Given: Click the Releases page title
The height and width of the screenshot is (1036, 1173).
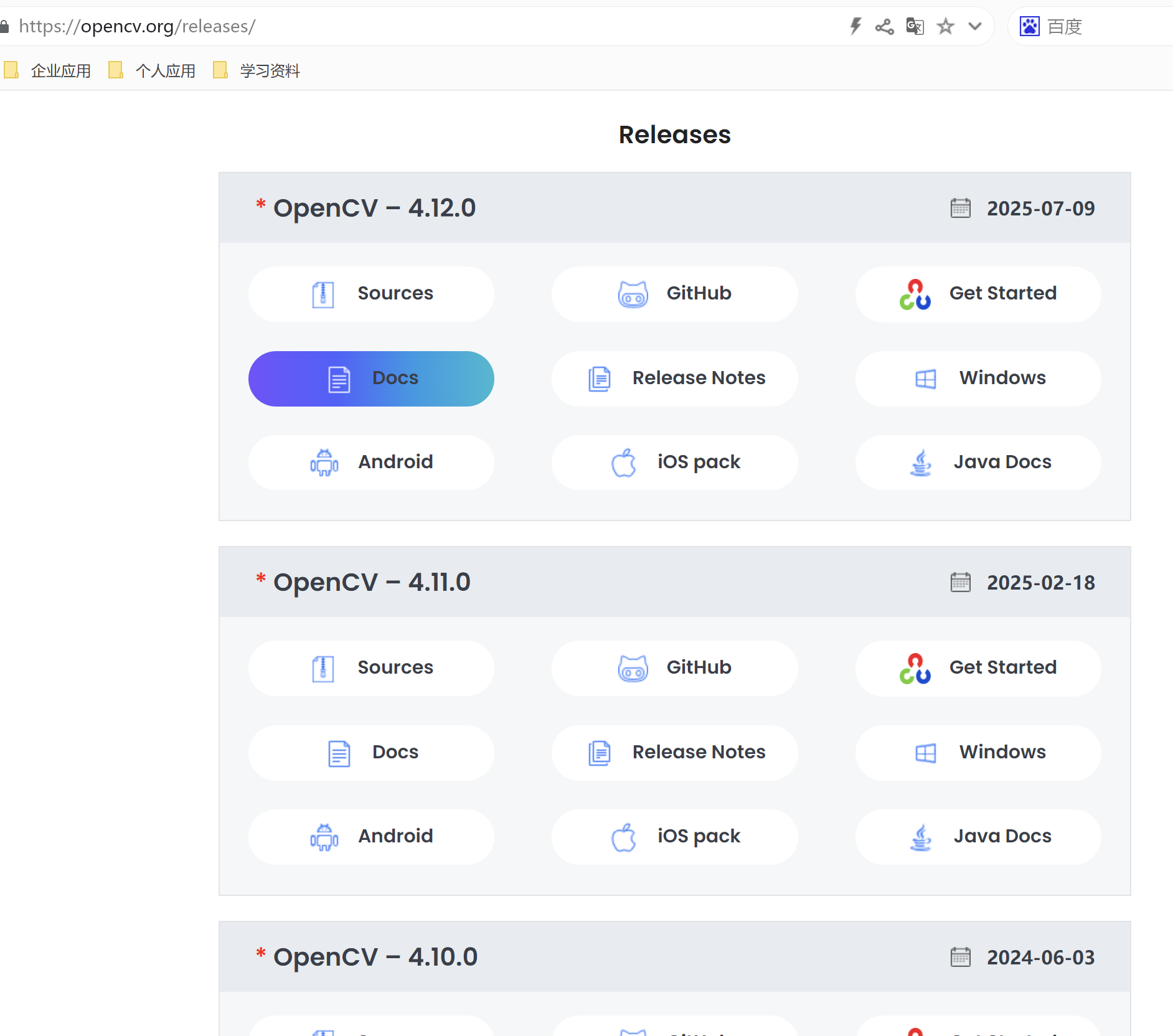Looking at the screenshot, I should [674, 134].
